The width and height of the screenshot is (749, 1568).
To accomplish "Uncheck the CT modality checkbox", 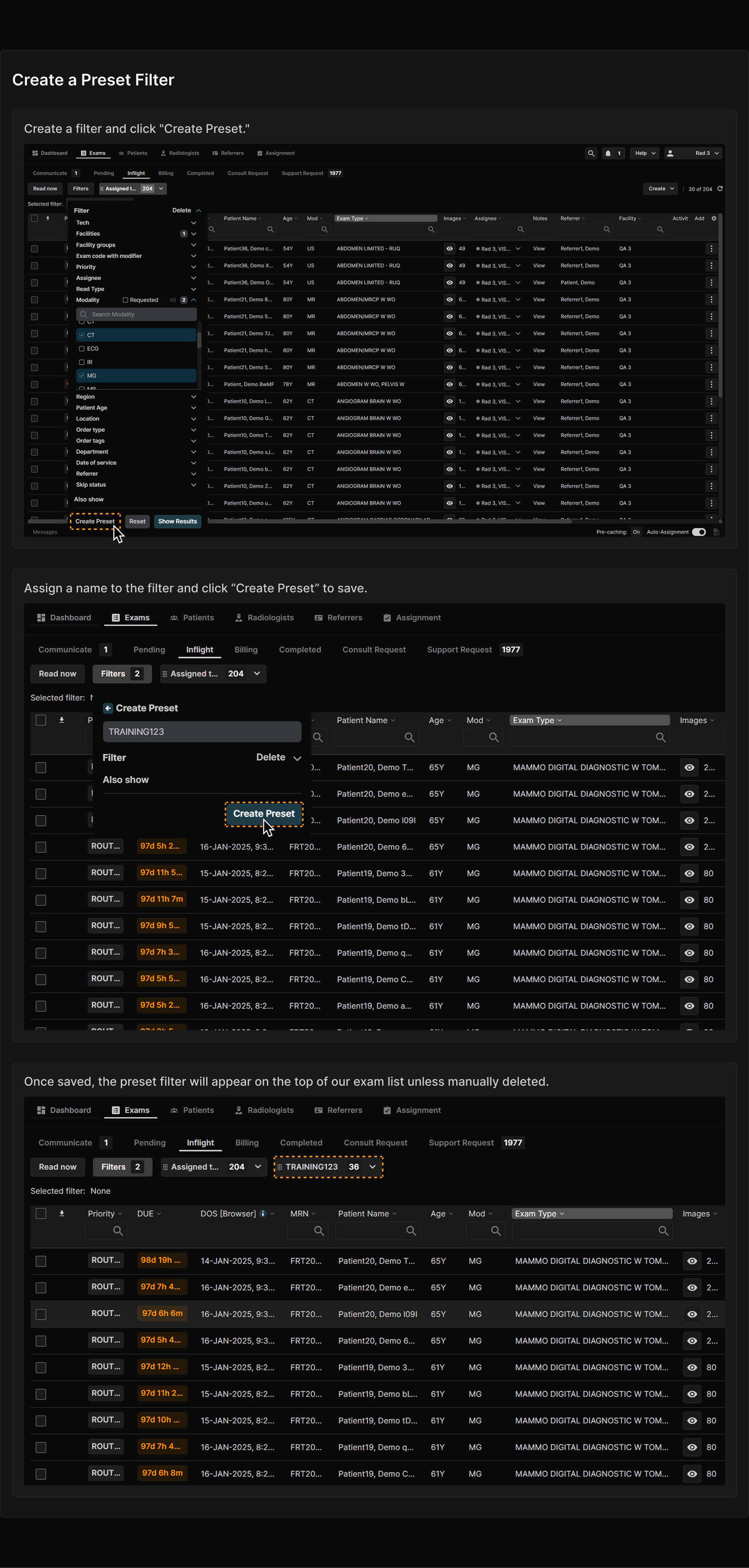I will pos(82,335).
